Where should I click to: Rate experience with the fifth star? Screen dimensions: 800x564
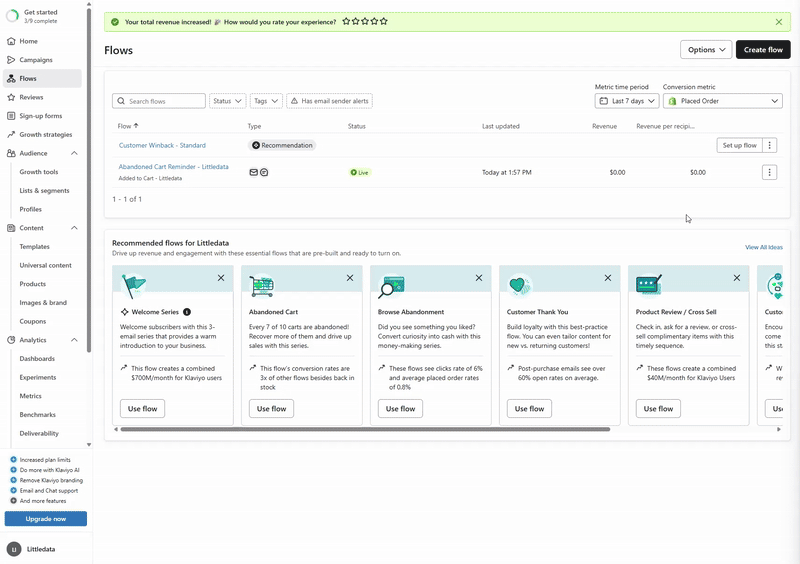coord(384,21)
